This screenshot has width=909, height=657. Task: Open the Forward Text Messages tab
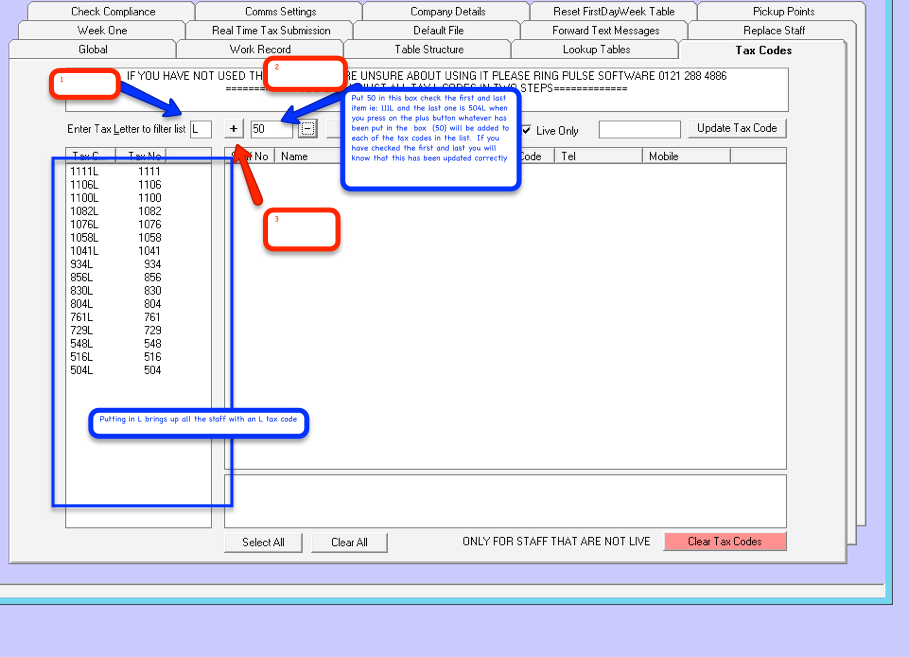pyautogui.click(x=605, y=31)
